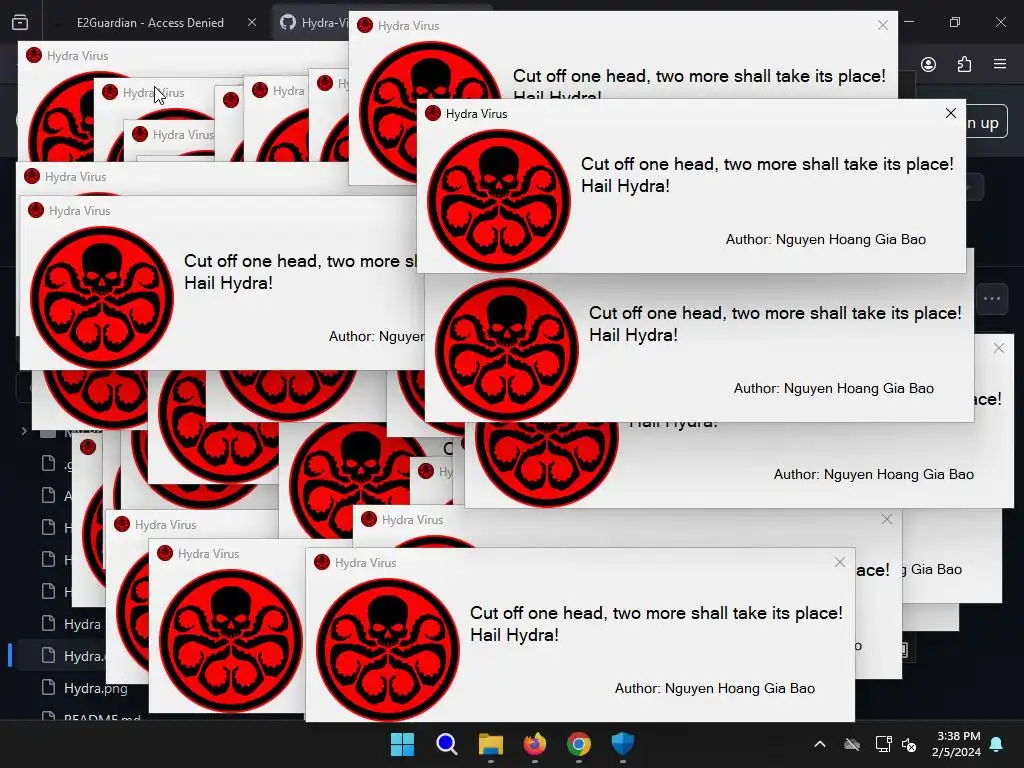The image size is (1024, 768).
Task: Click the partially hidden Sign up button
Action: coord(986,122)
